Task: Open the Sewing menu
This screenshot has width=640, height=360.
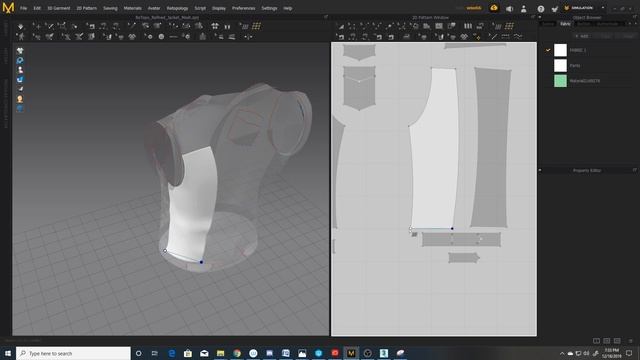Action: tap(110, 8)
